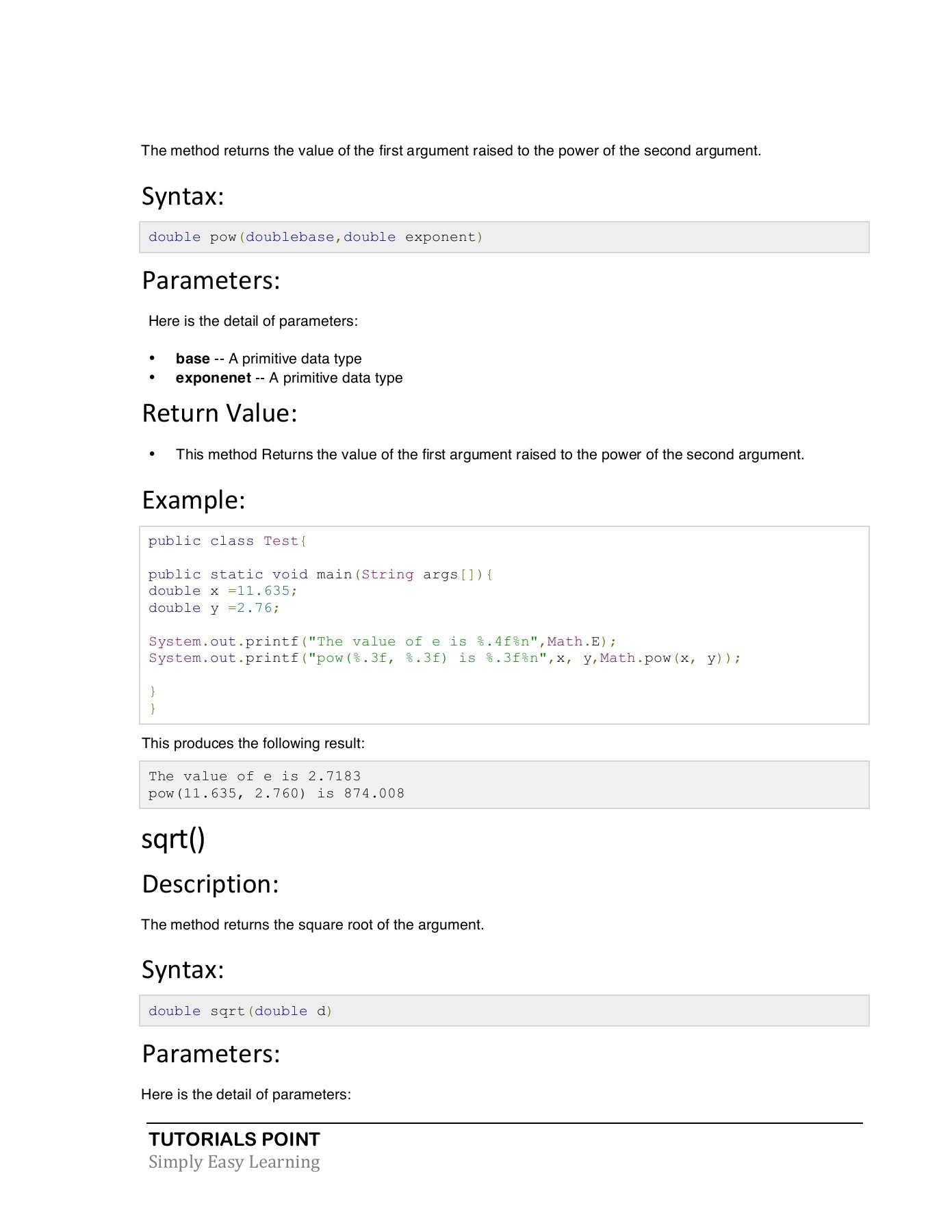Click the "Simply Easy Learning" footer tagline
This screenshot has height=1232, width=952.
click(234, 1162)
